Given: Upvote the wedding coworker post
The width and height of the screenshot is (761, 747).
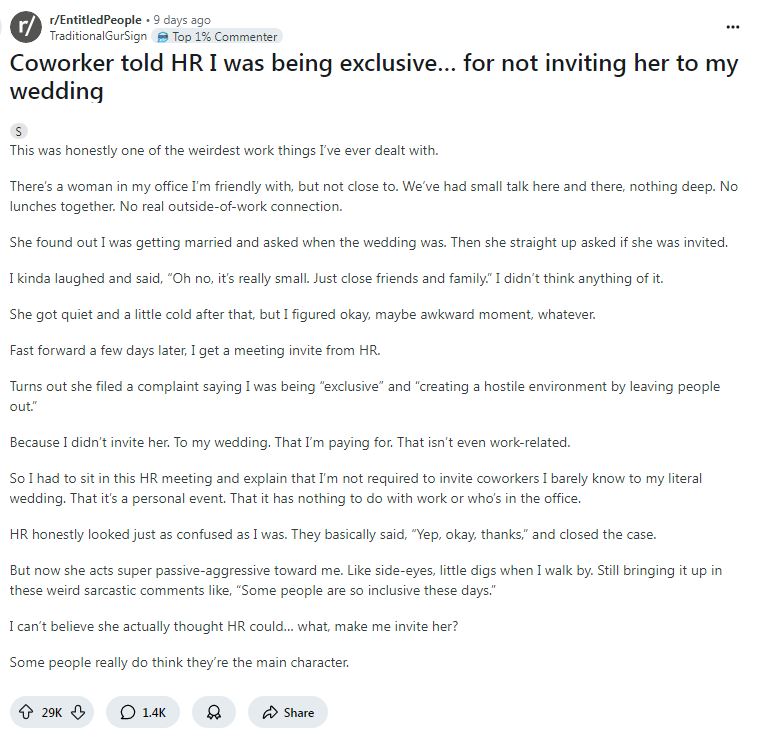Looking at the screenshot, I should (26, 712).
